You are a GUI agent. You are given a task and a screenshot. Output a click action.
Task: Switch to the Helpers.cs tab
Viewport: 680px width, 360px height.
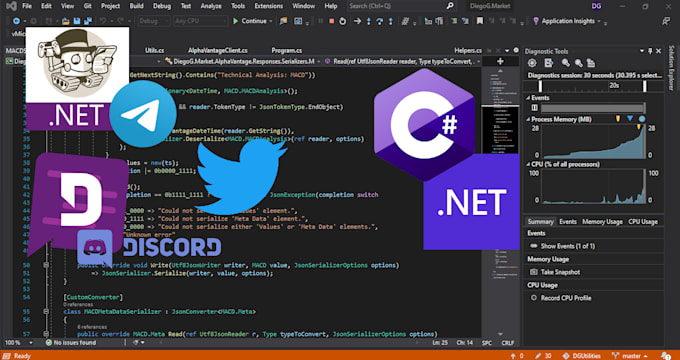tap(468, 50)
